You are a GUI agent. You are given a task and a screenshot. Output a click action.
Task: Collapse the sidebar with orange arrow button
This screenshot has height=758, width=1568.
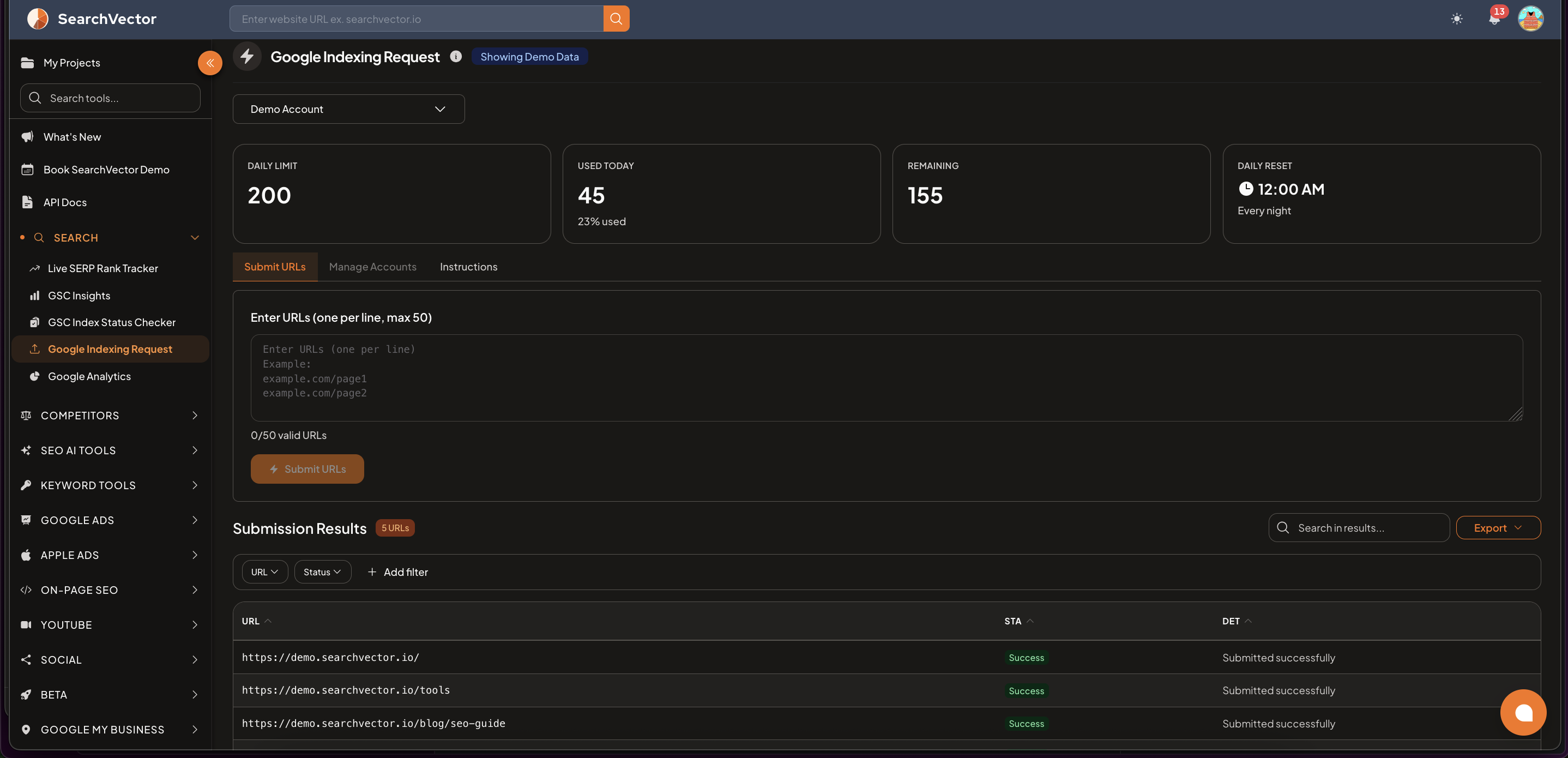tap(210, 63)
